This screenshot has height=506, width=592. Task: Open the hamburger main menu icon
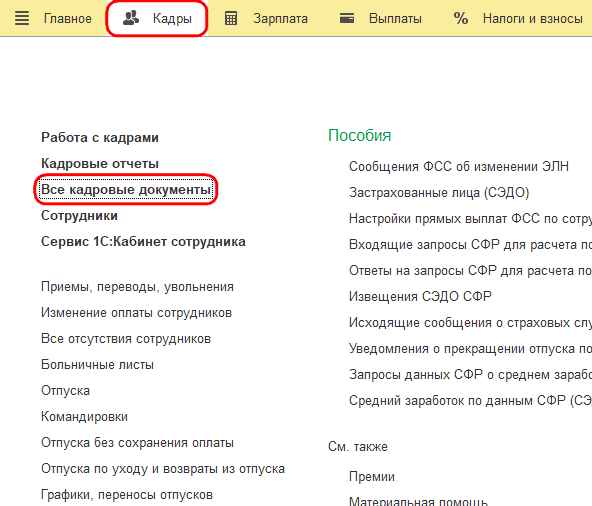[x=22, y=18]
